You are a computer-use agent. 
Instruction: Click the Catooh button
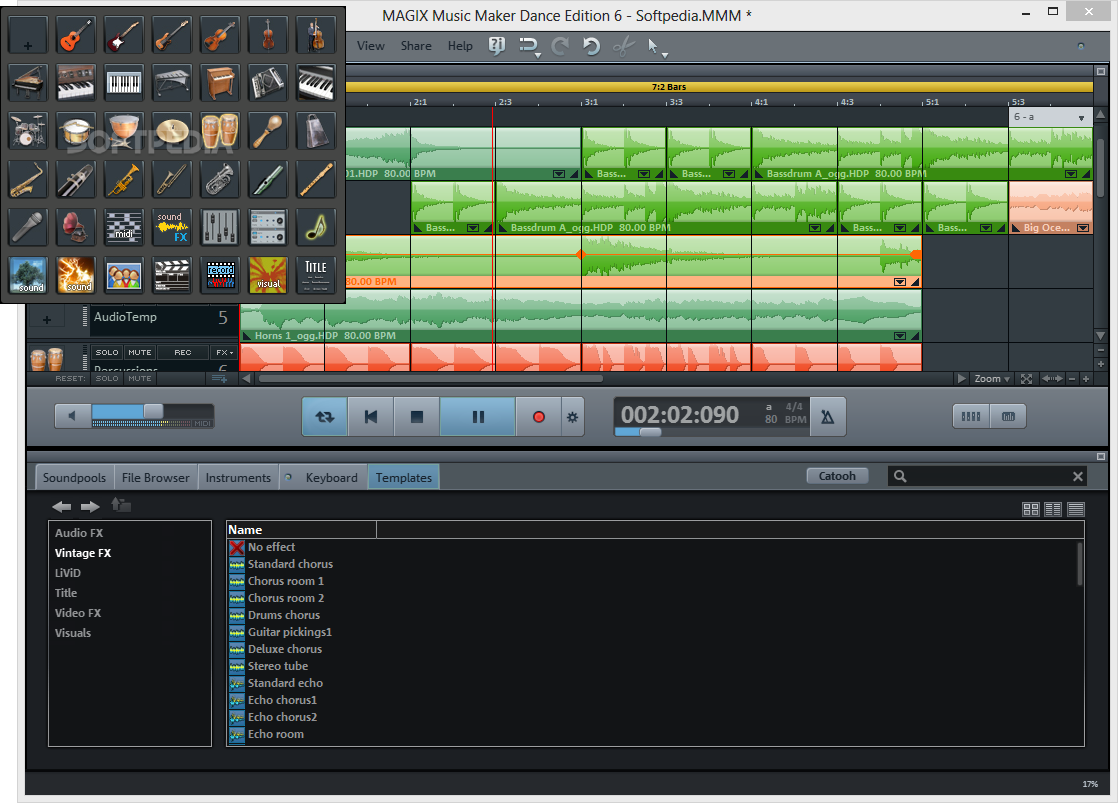(x=837, y=476)
